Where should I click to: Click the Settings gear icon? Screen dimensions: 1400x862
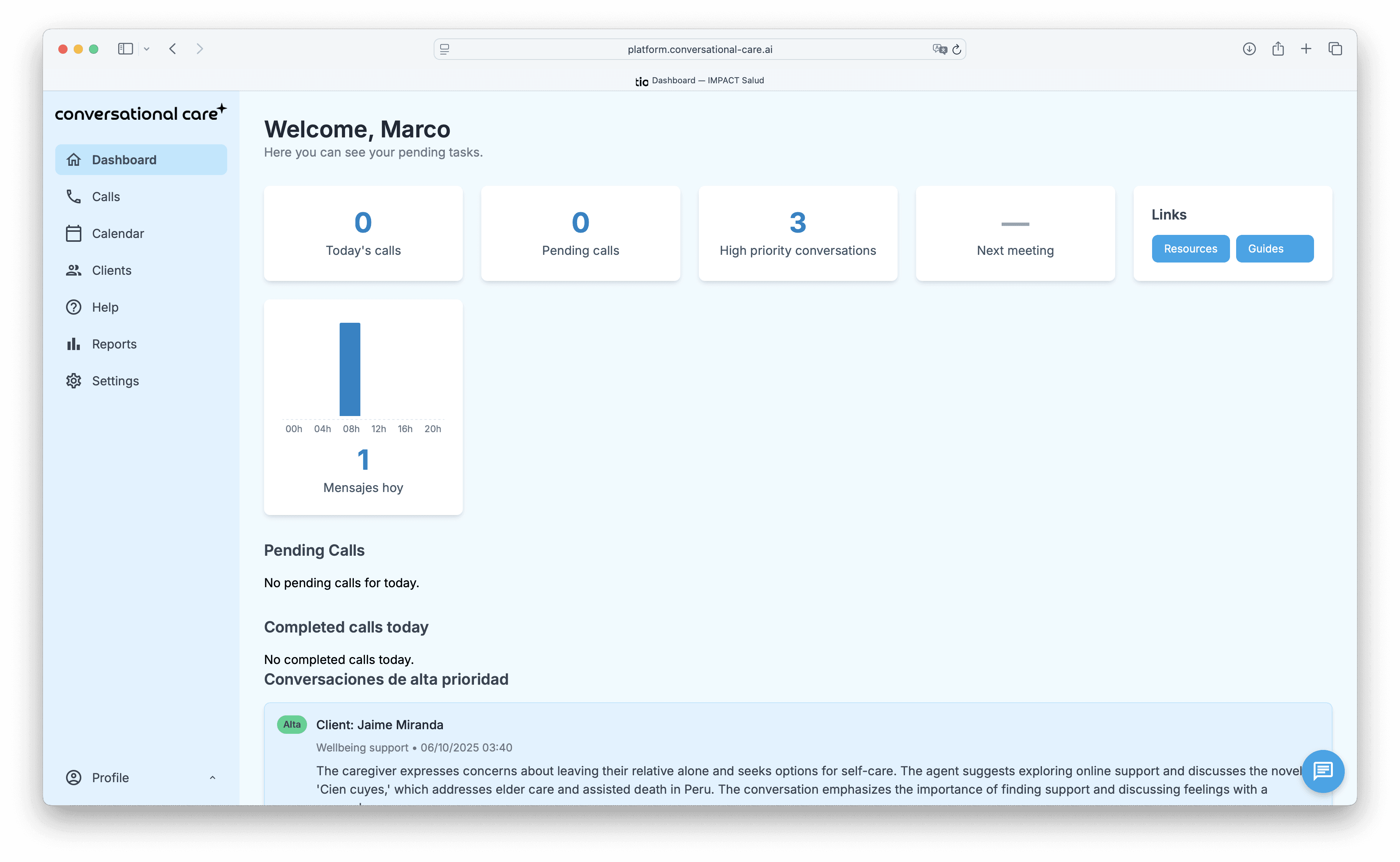coord(74,381)
